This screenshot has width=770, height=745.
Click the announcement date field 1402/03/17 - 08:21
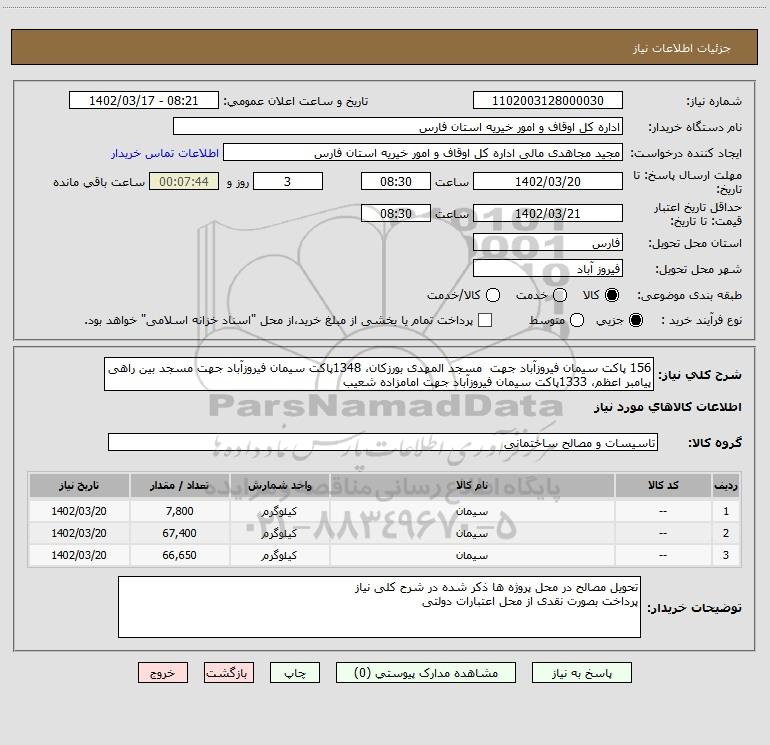[x=144, y=101]
